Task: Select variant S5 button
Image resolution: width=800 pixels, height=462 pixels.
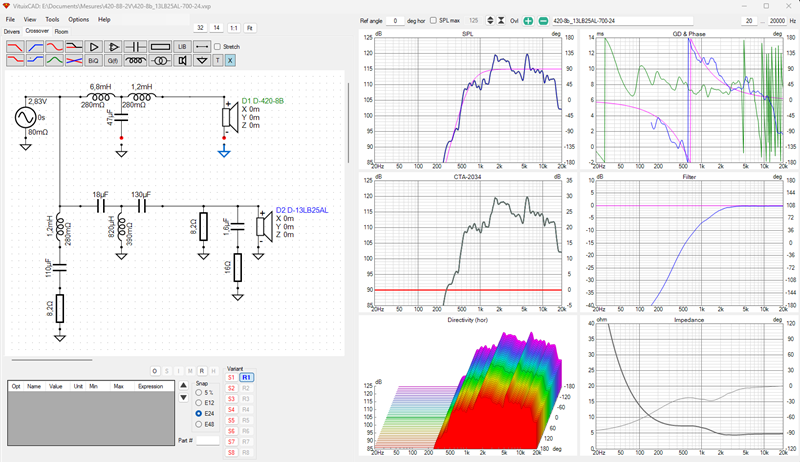Action: click(232, 421)
